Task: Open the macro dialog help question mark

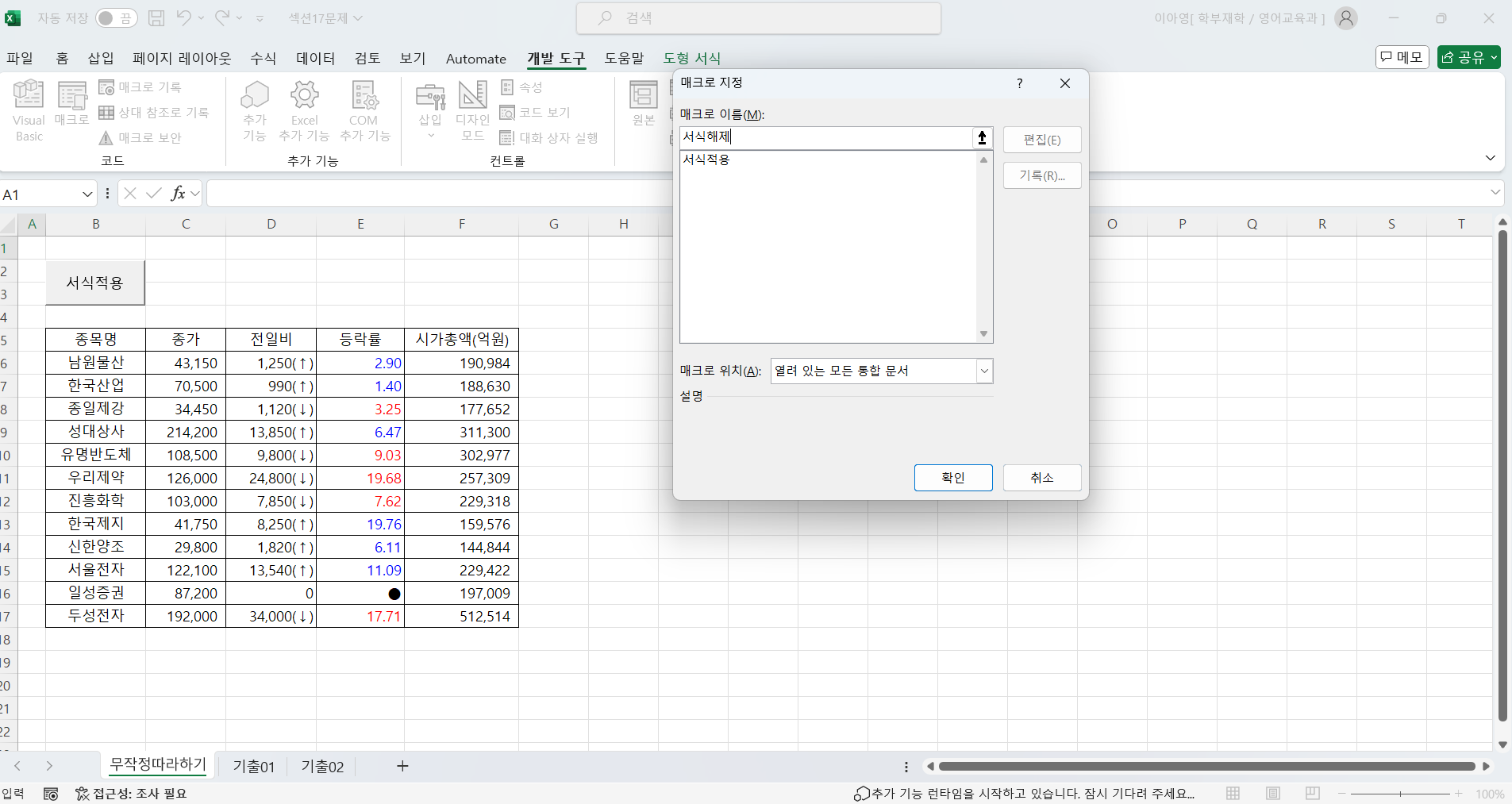Action: tap(1020, 83)
